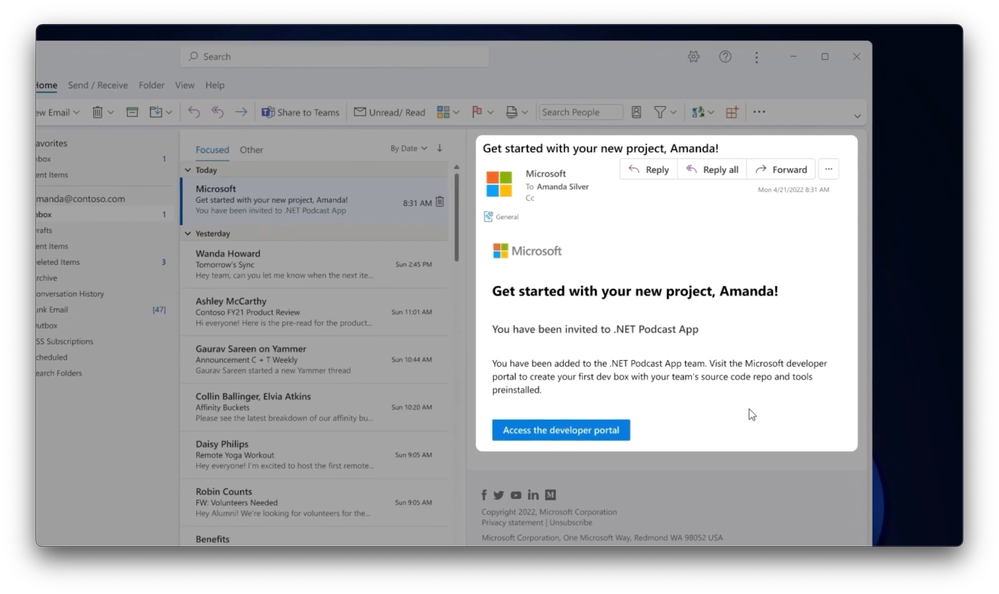Open the YouTube icon in email footer
Screen dimensions: 999x594
coord(516,495)
